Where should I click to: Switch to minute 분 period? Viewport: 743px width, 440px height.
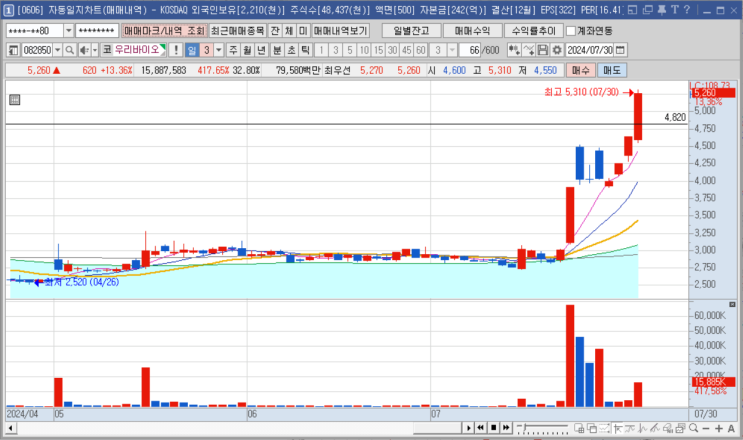[277, 50]
